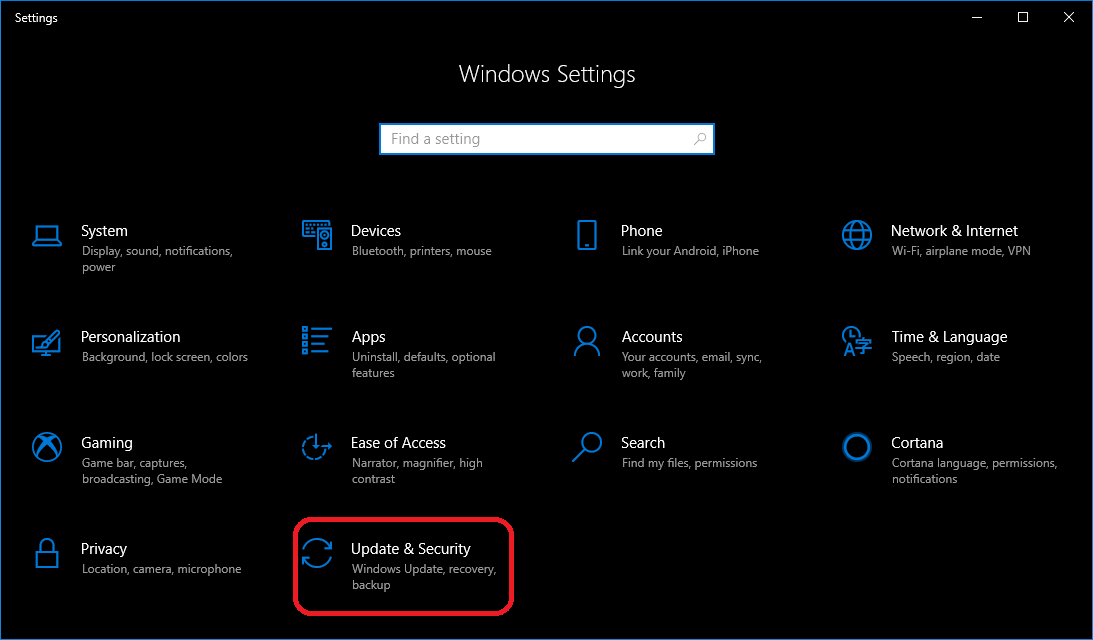Image resolution: width=1093 pixels, height=640 pixels.
Task: Click 'Location, camera, microphone' description
Action: pyautogui.click(x=161, y=569)
